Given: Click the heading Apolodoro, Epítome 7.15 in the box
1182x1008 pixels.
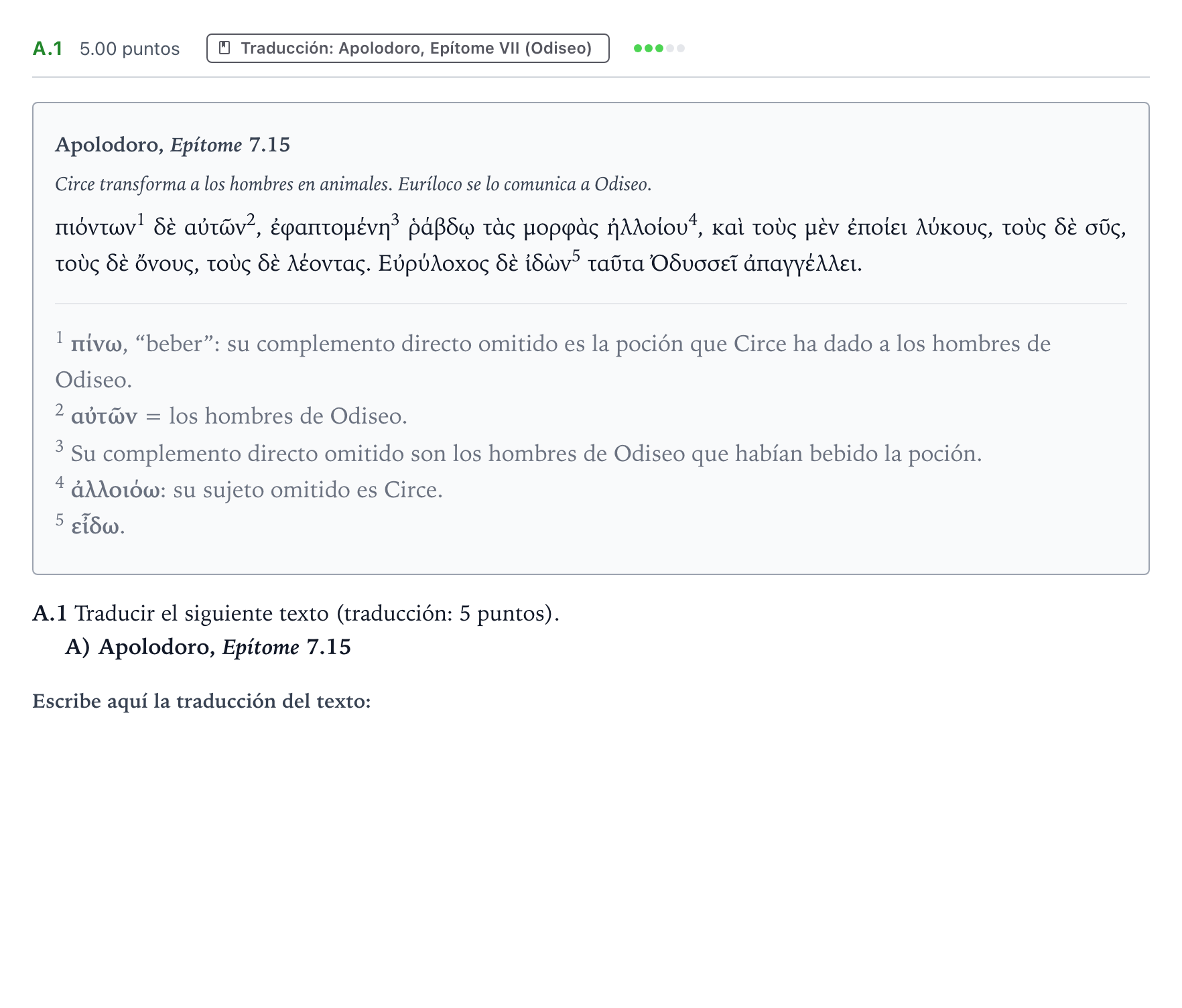Looking at the screenshot, I should pyautogui.click(x=172, y=145).
